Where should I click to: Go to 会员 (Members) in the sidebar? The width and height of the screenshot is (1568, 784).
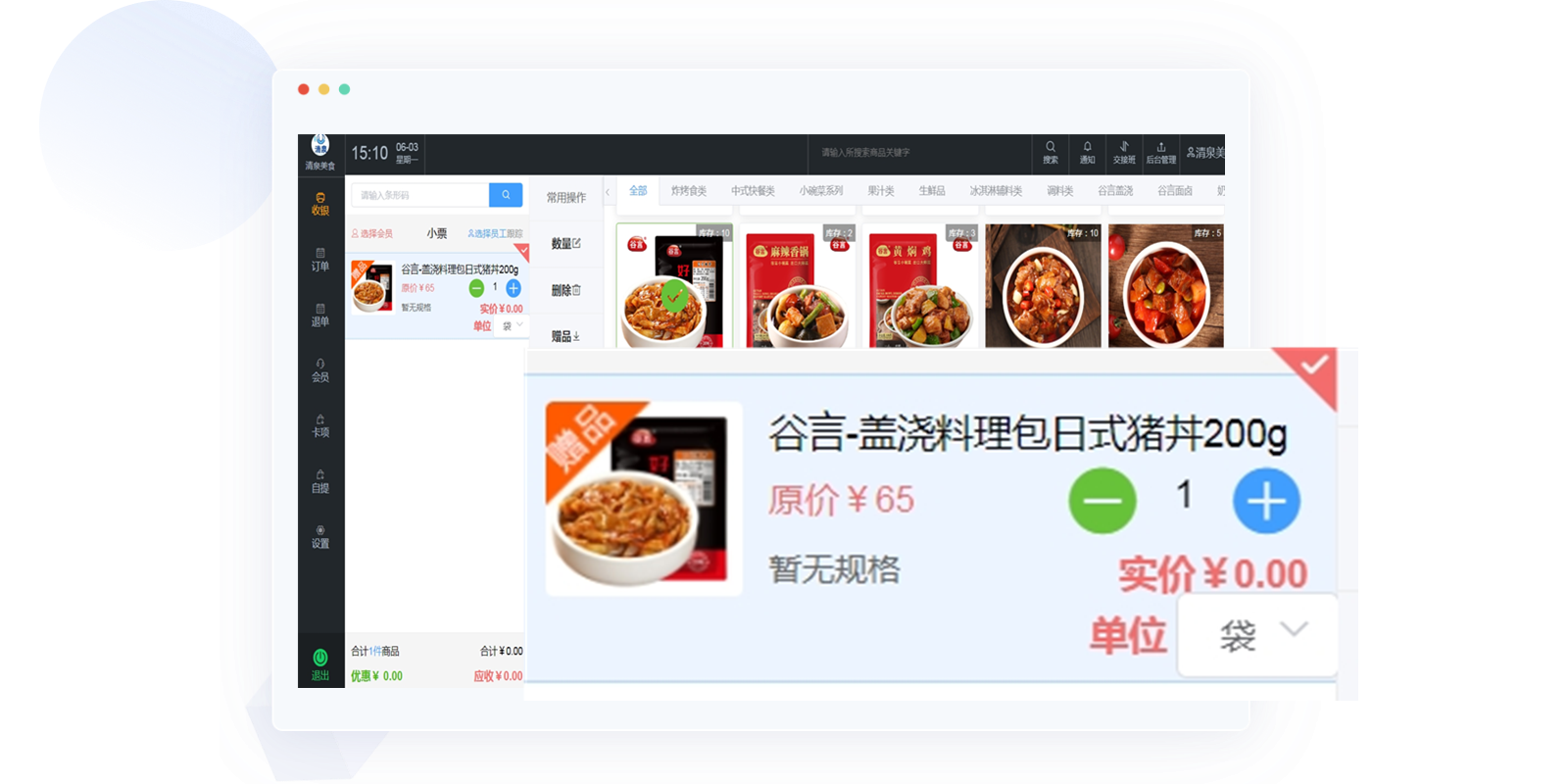coord(320,369)
